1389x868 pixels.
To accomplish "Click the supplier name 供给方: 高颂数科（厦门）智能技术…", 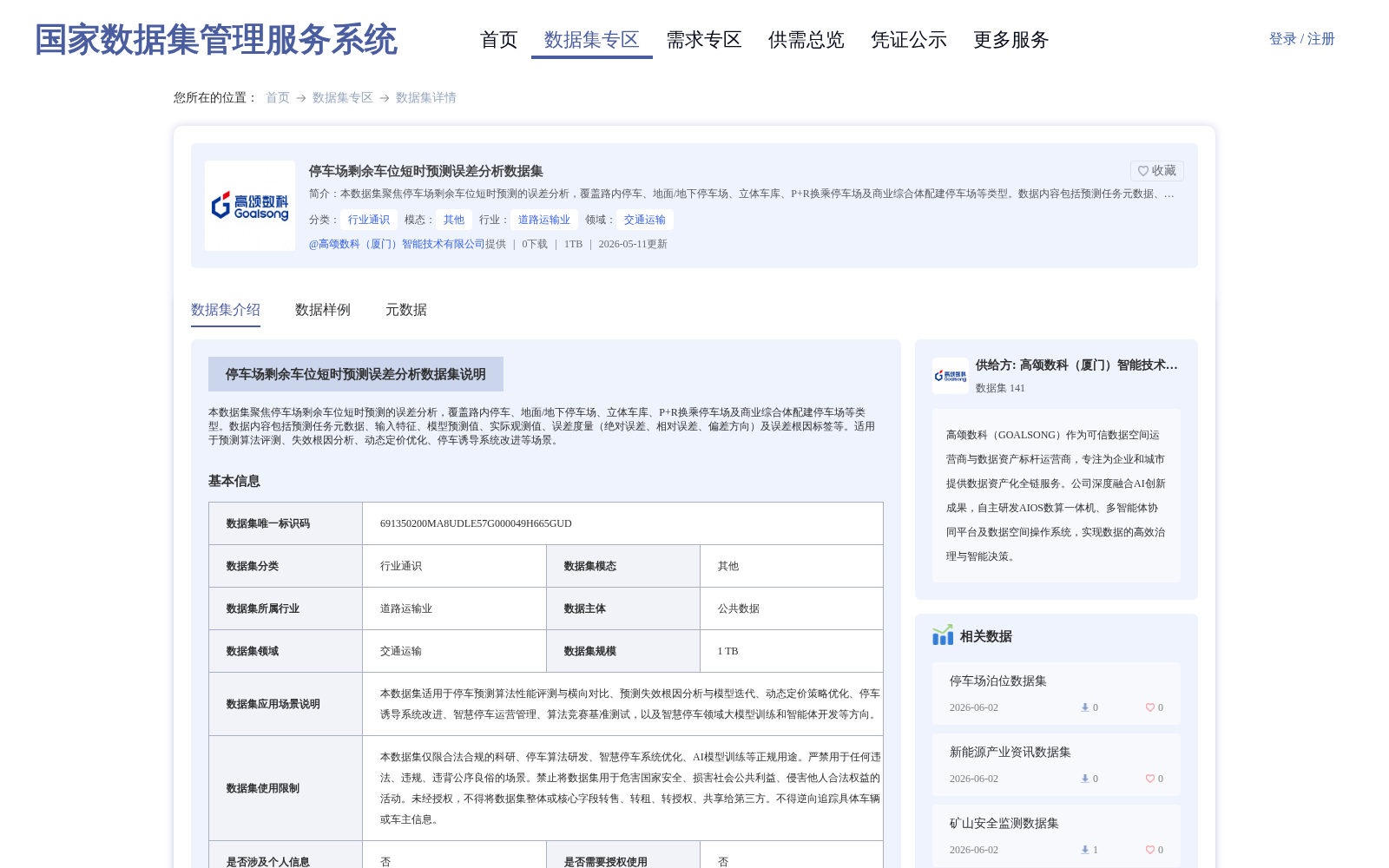I will coord(1076,365).
